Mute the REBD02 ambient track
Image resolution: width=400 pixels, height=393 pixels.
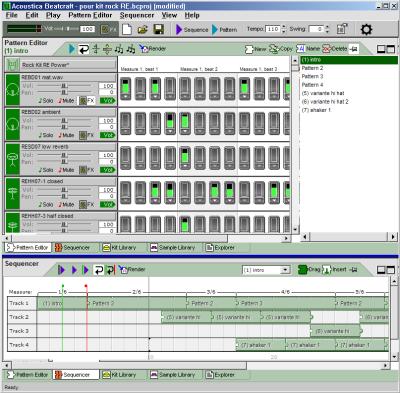tap(66, 135)
